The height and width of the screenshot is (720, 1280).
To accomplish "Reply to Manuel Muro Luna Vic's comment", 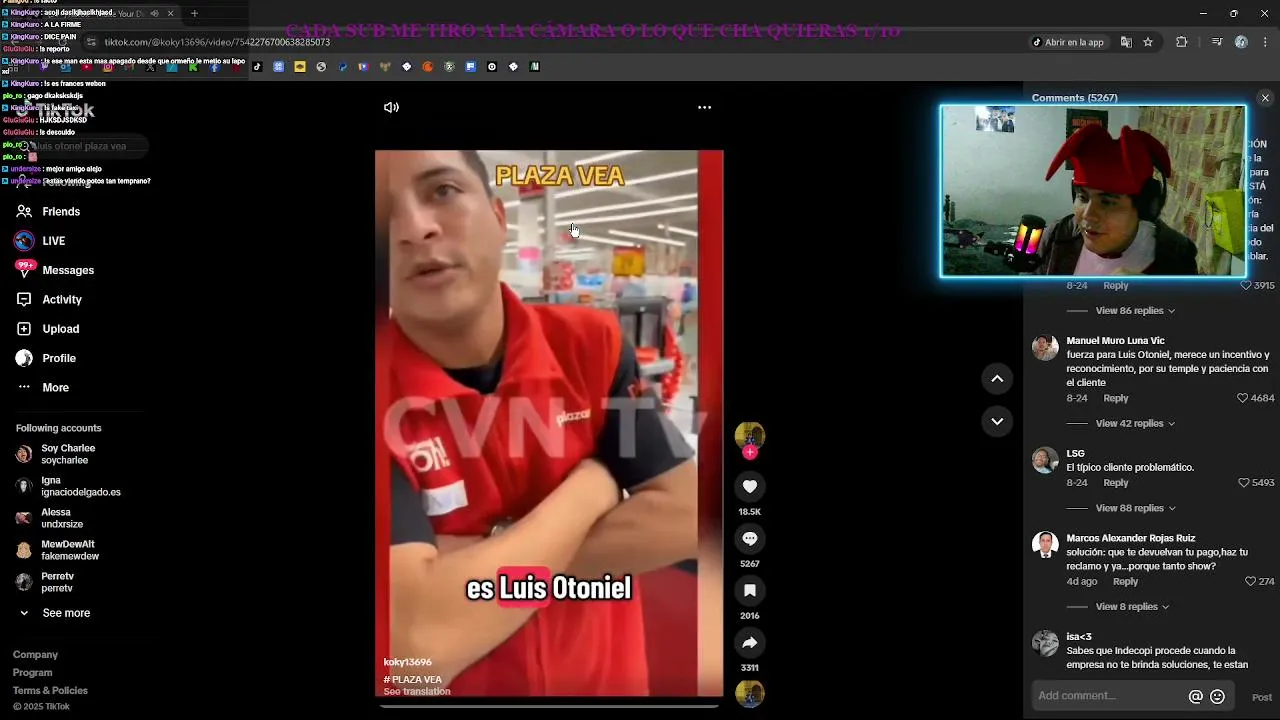I will pyautogui.click(x=1116, y=398).
